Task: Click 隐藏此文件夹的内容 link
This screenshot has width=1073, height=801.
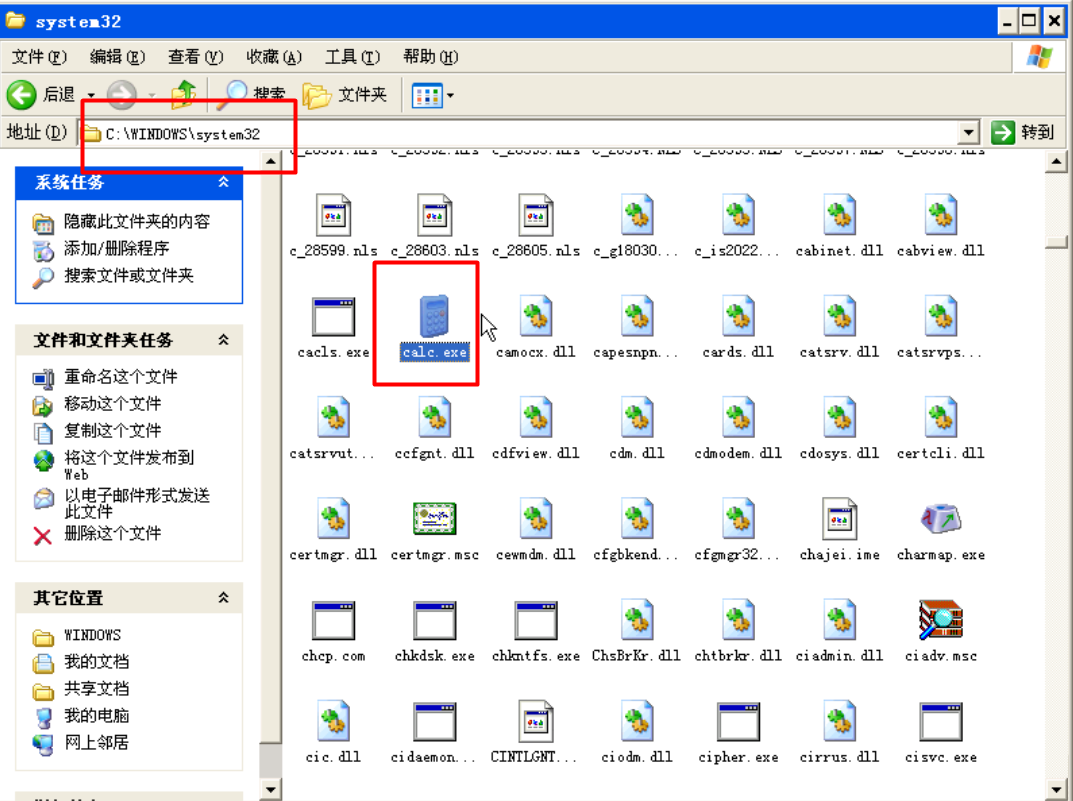Action: [137, 222]
